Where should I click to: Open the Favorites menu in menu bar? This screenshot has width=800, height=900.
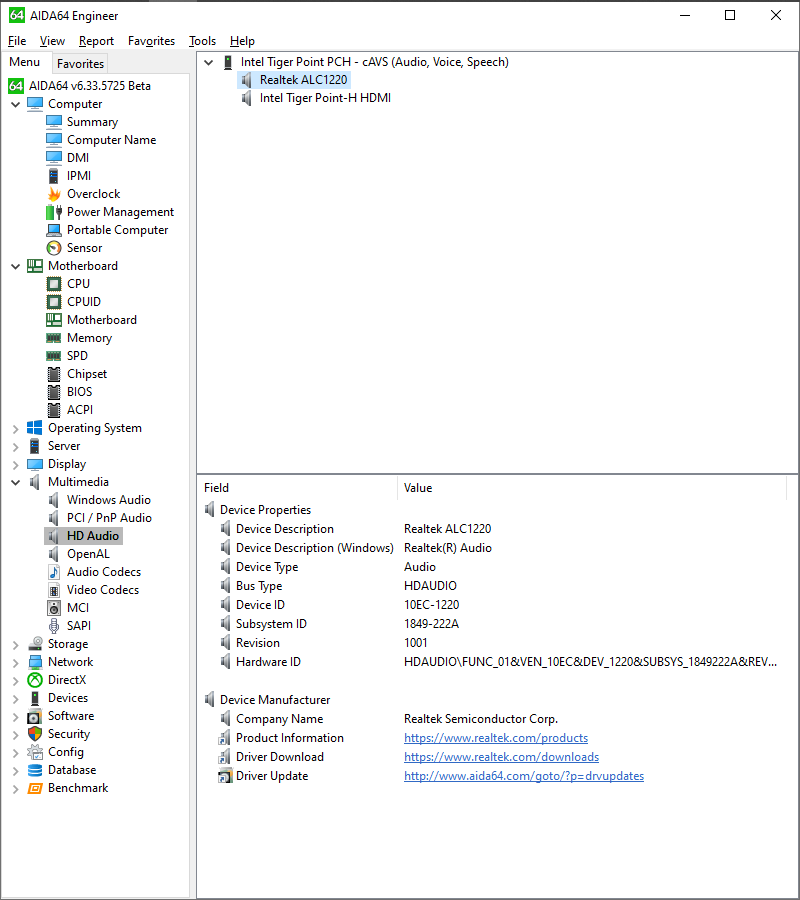(x=152, y=41)
